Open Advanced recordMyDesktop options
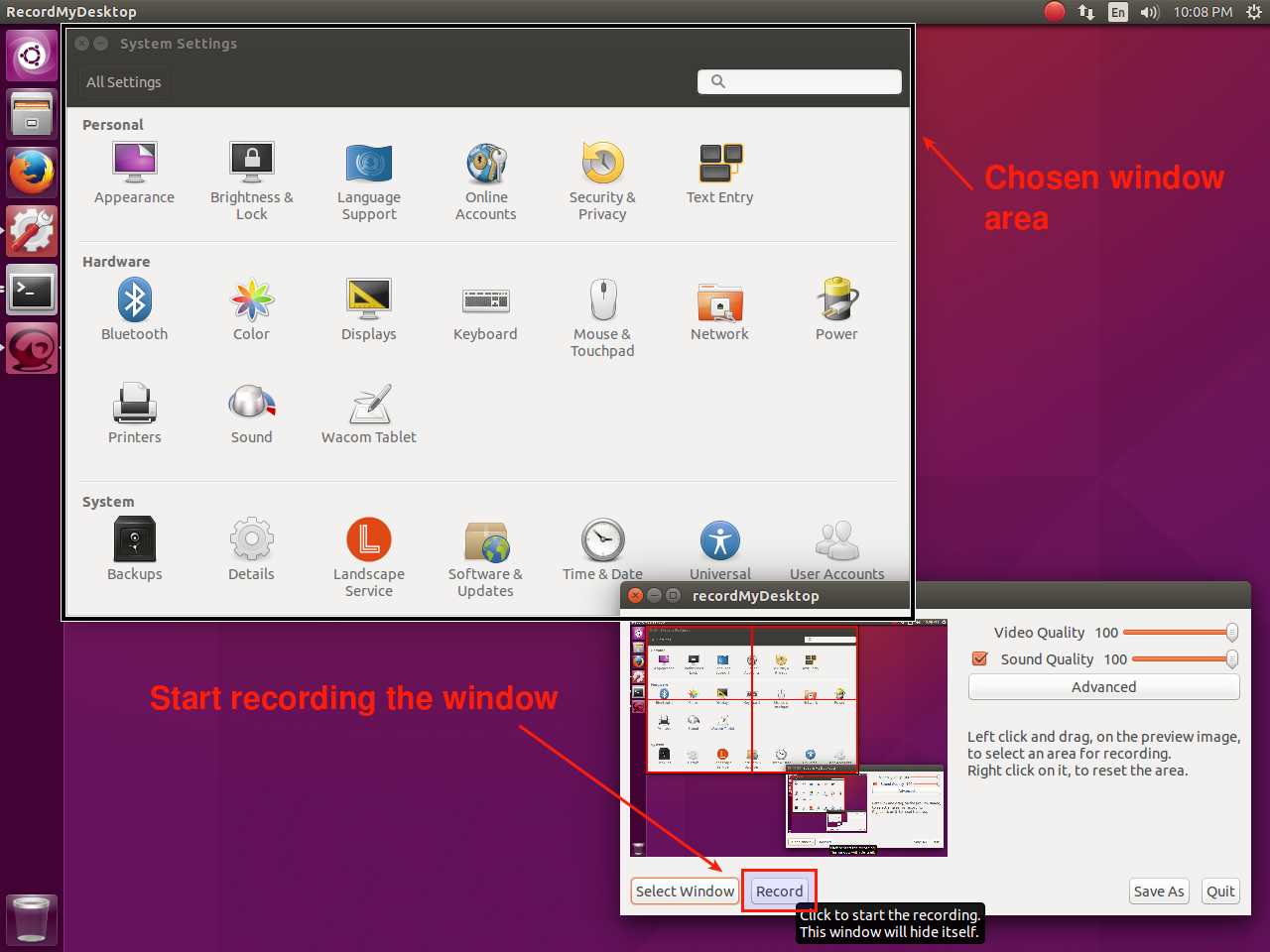The width and height of the screenshot is (1270, 952). coord(1103,686)
